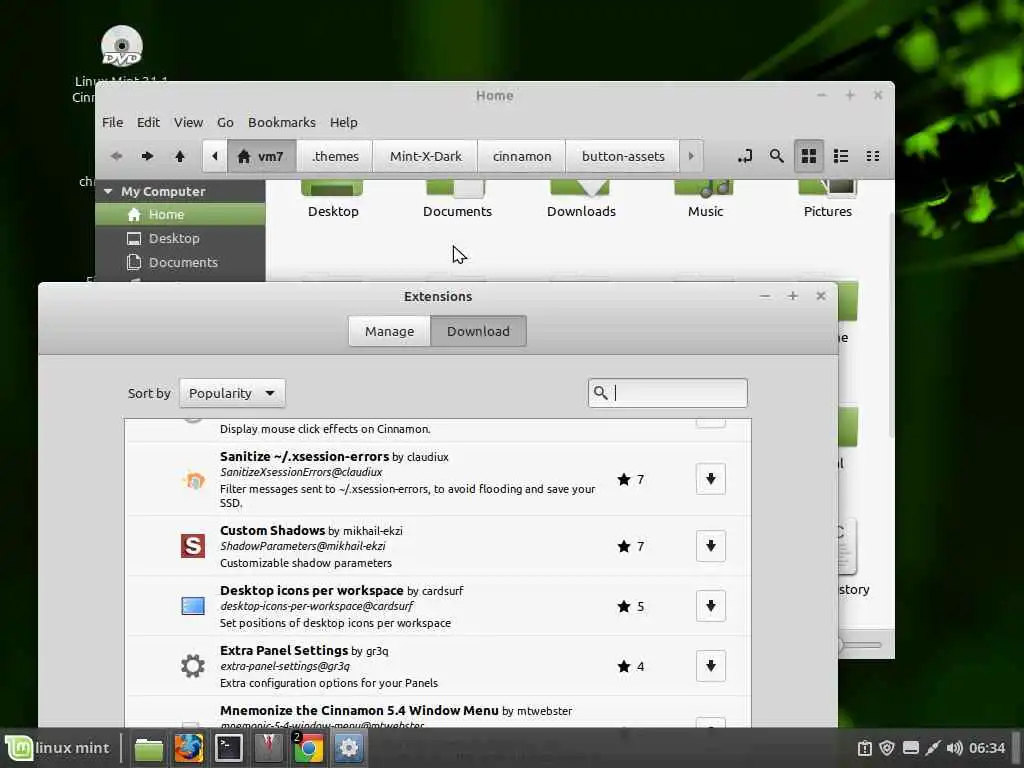Click network connection tray icon

[932, 748]
